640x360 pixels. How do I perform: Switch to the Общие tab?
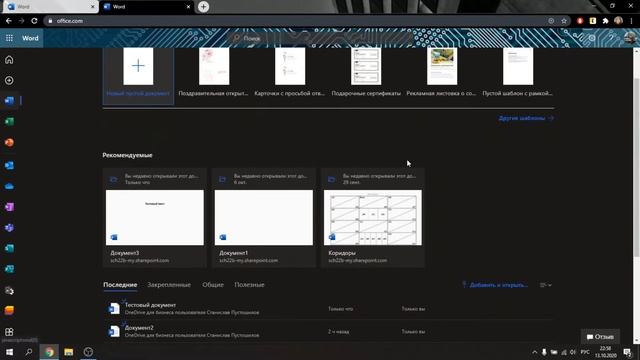point(213,284)
